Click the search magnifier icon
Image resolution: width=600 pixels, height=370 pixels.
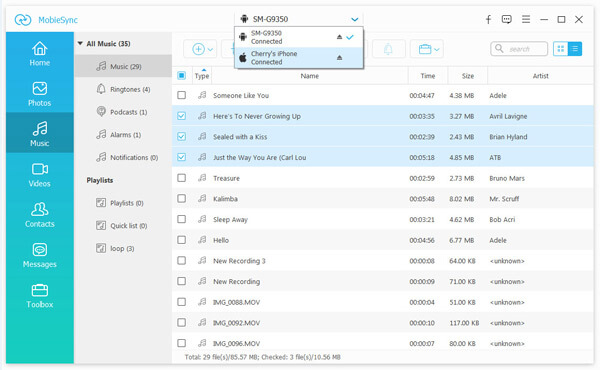(x=499, y=49)
